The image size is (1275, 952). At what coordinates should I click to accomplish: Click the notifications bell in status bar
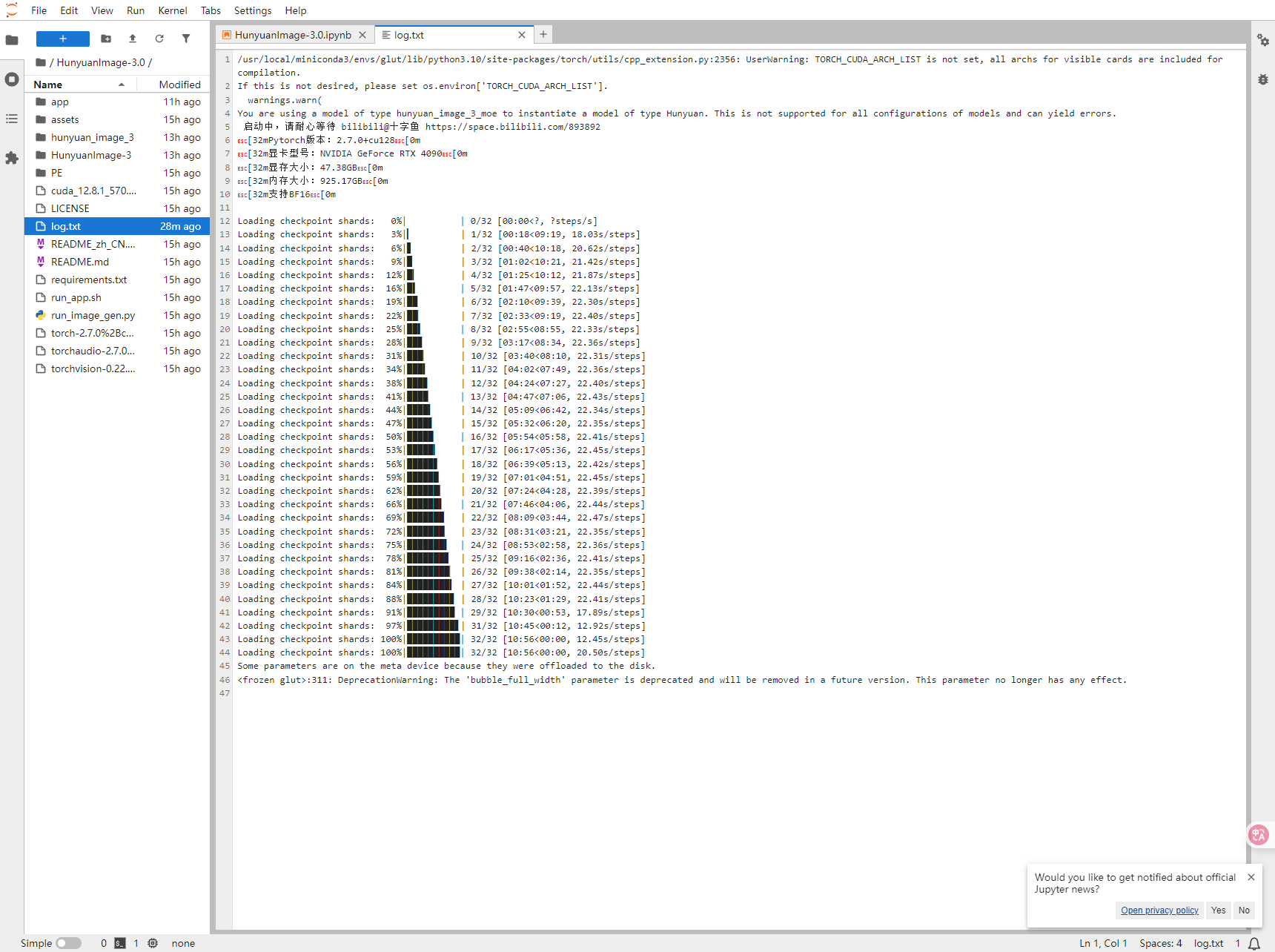[1254, 943]
